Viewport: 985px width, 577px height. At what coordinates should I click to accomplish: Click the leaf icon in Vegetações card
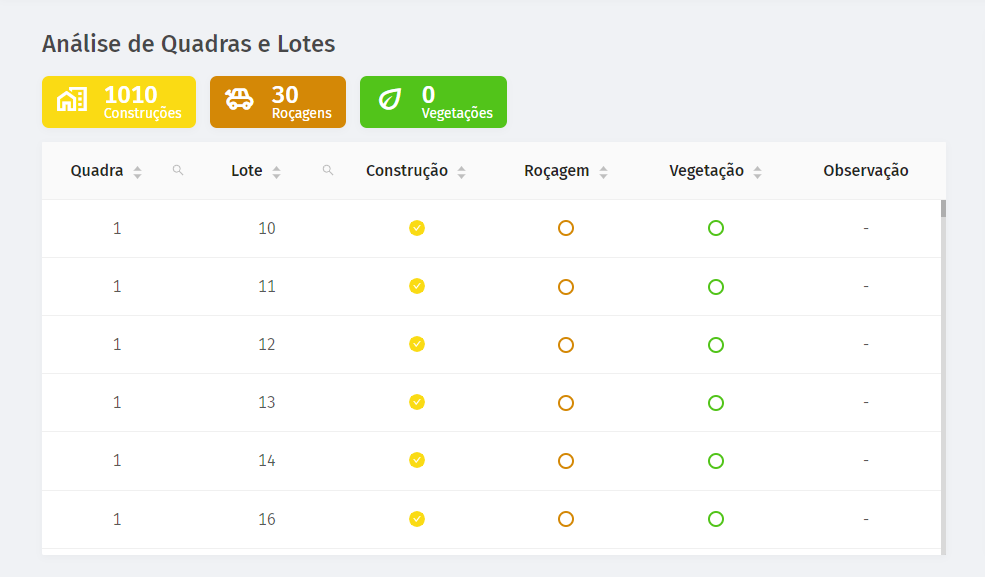pos(389,100)
